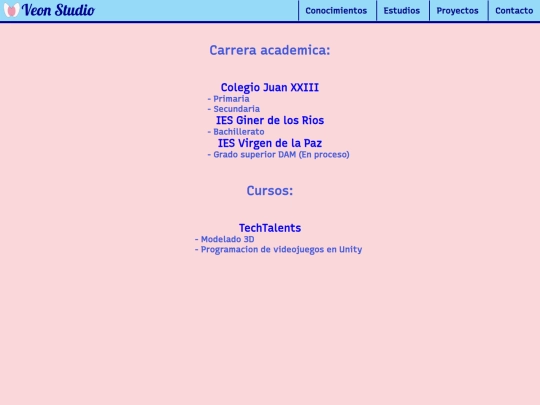Go to the Estudios section
The width and height of the screenshot is (540, 405).
[x=402, y=11]
